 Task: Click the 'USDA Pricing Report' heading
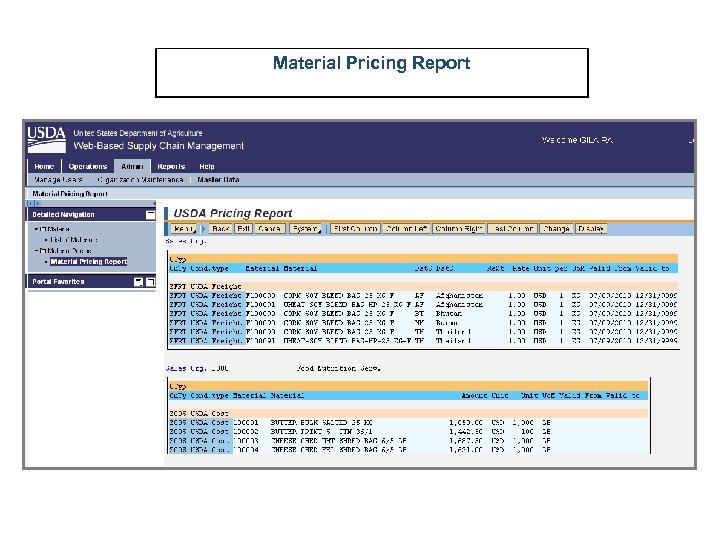tap(233, 213)
